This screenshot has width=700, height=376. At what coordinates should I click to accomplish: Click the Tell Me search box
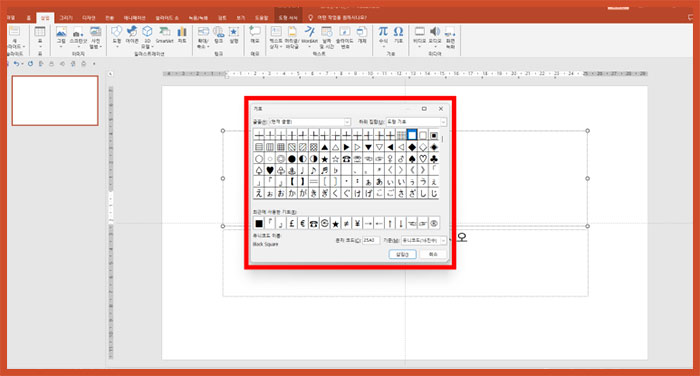pyautogui.click(x=342, y=17)
